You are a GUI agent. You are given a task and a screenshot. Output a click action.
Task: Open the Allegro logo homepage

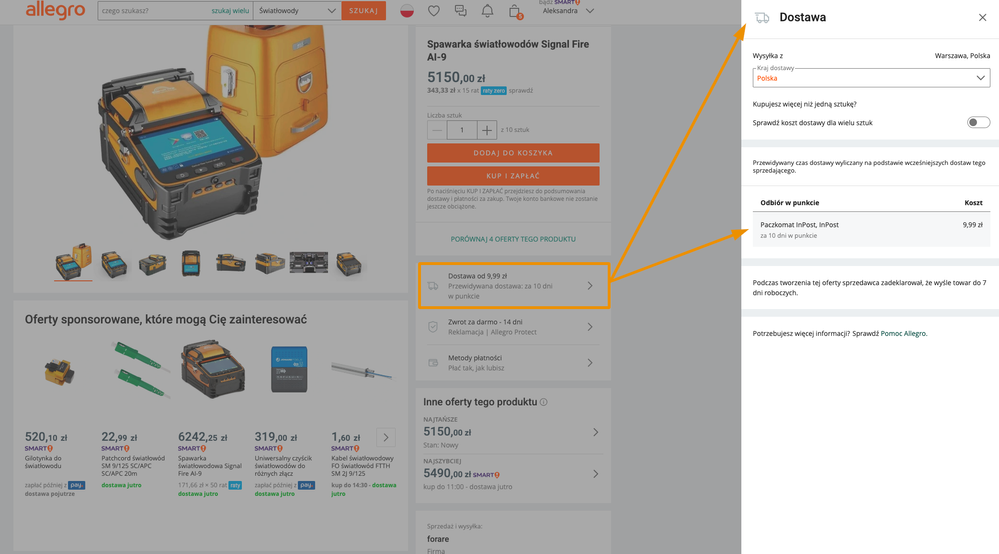click(55, 10)
